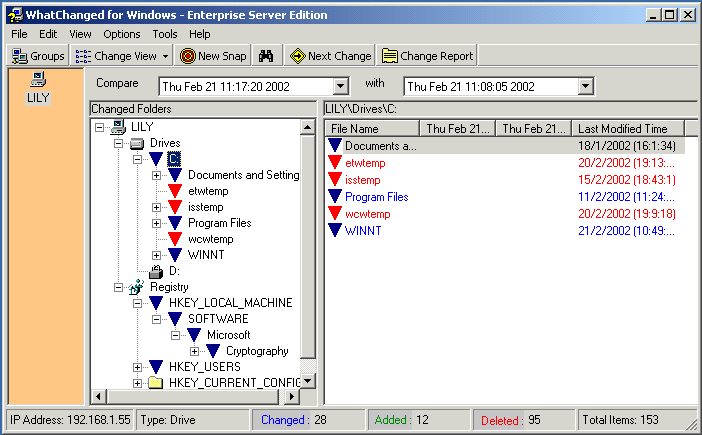Viewport: 702px width, 435px height.
Task: Click blue marker beside list item Program Files
Action: [334, 196]
